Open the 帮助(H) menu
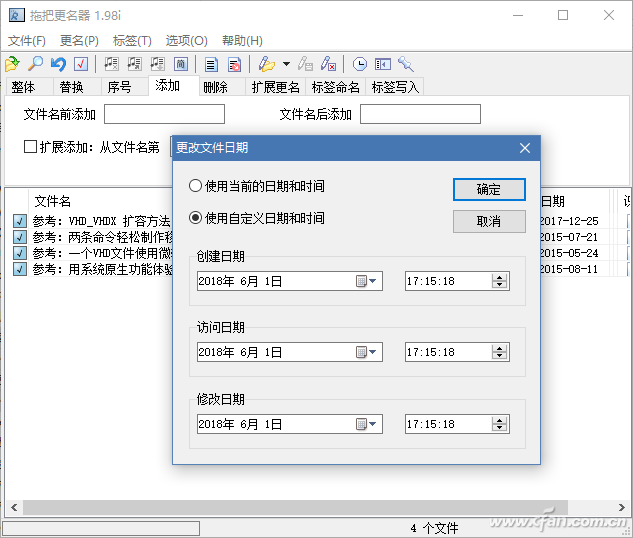The image size is (633, 538). [x=242, y=40]
